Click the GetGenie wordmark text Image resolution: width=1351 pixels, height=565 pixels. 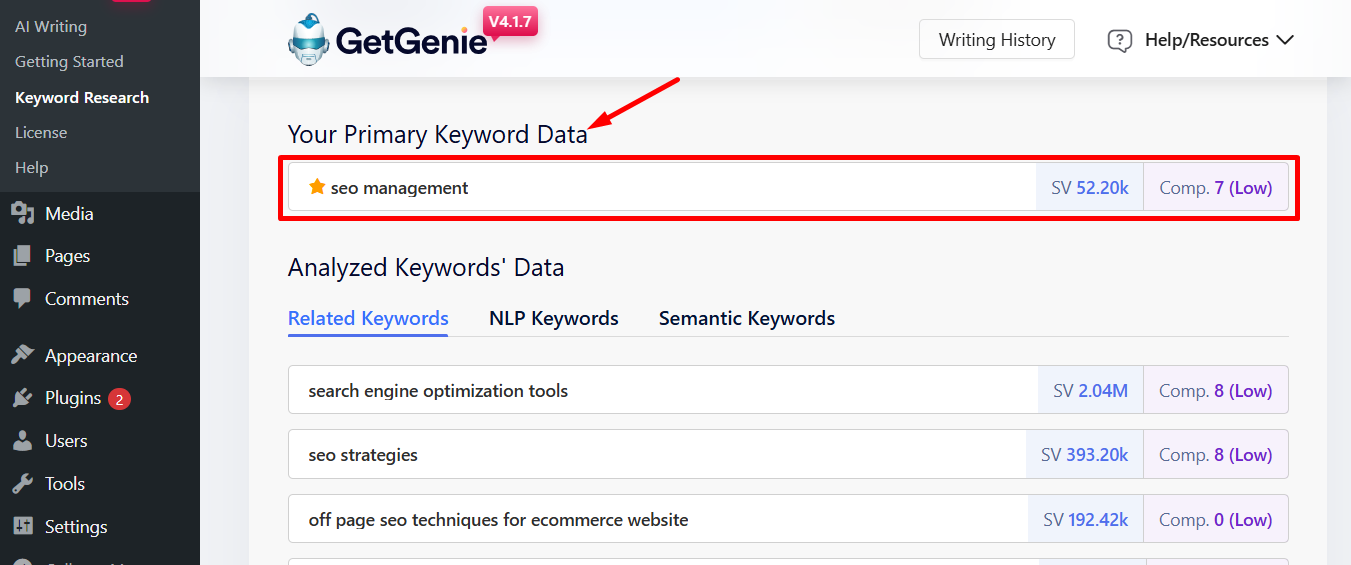(412, 41)
